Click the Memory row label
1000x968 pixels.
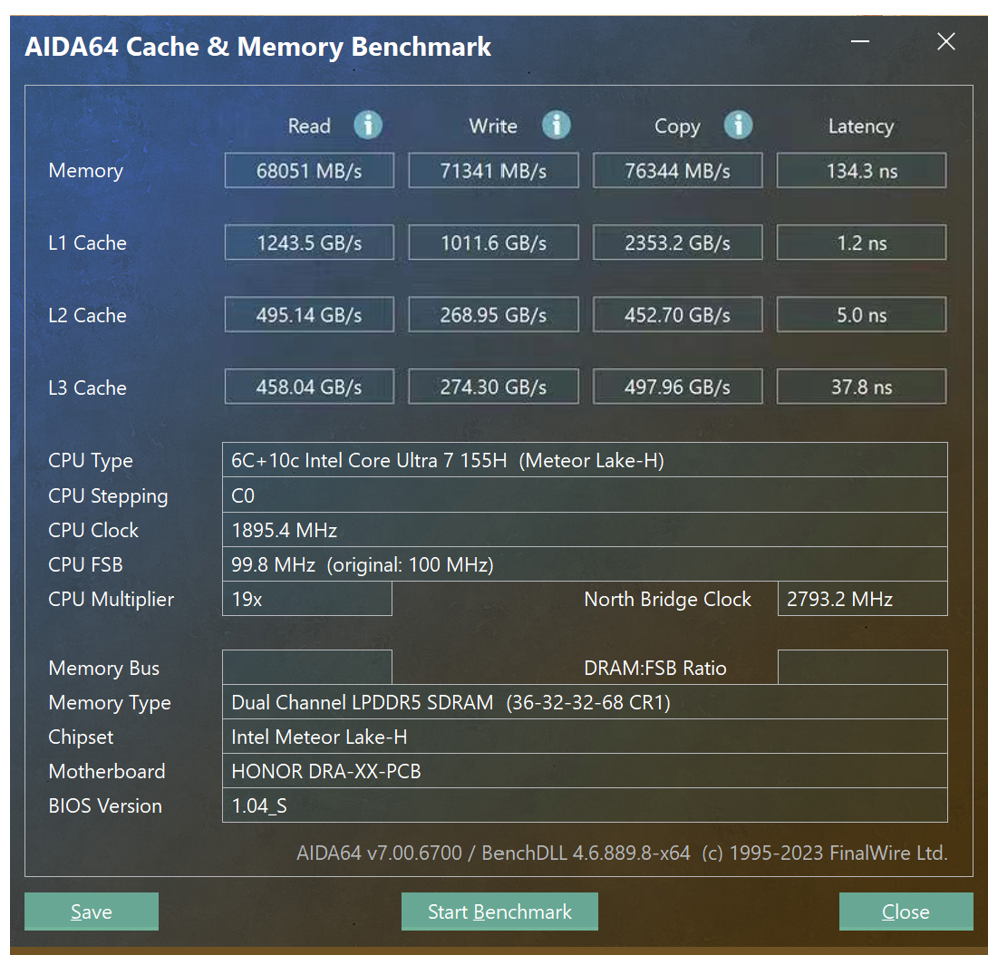click(x=85, y=170)
